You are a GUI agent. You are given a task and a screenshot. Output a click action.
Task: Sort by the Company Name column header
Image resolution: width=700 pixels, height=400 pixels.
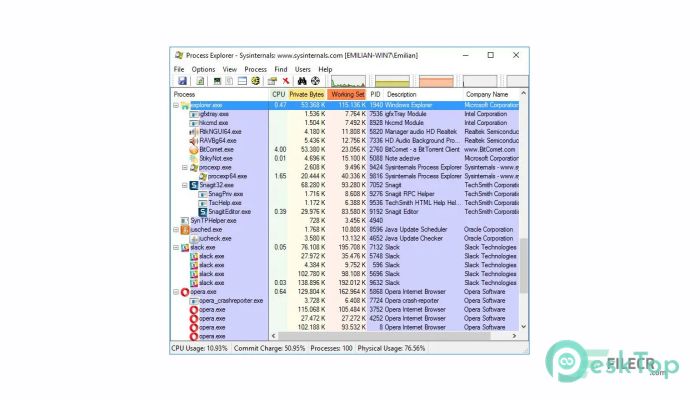(x=491, y=94)
